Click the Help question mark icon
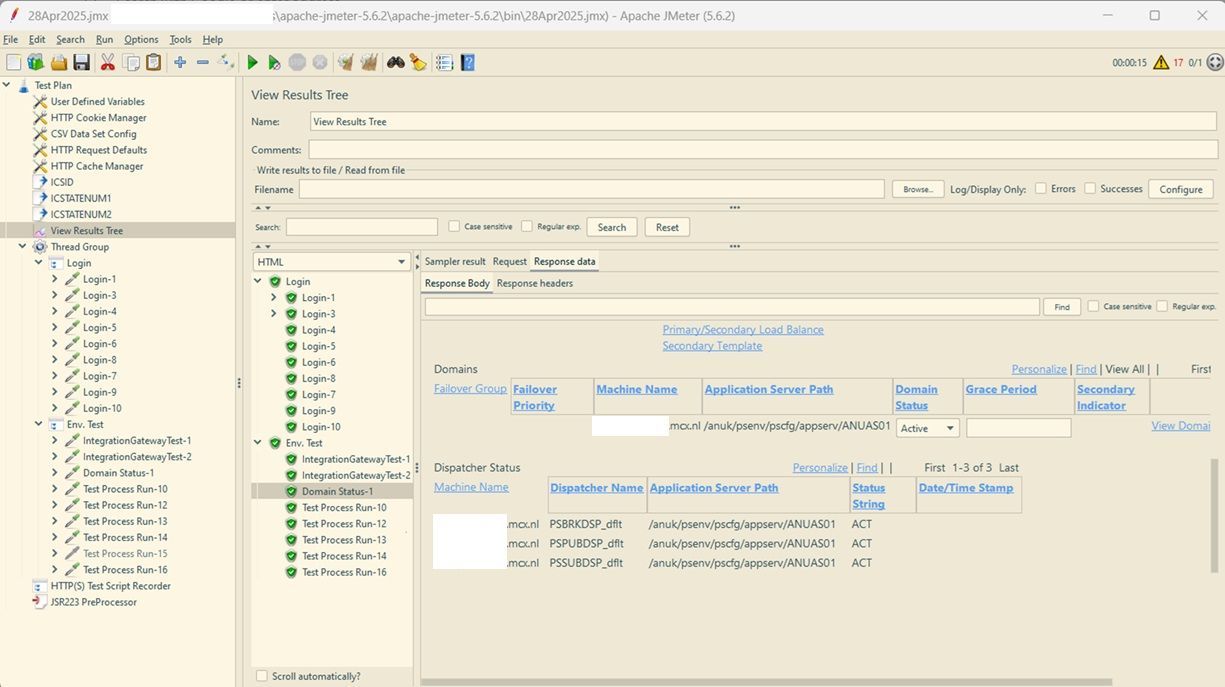1225x687 pixels. [468, 62]
